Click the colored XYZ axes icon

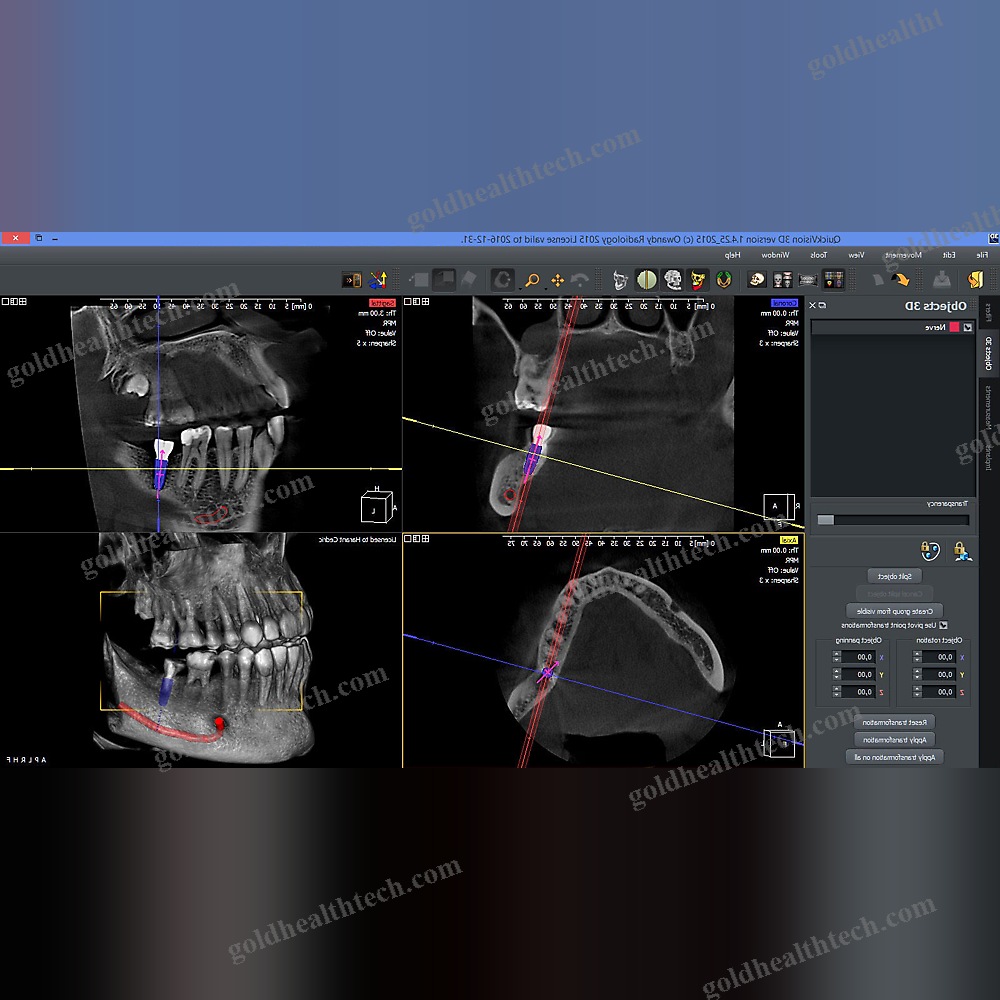click(x=378, y=279)
